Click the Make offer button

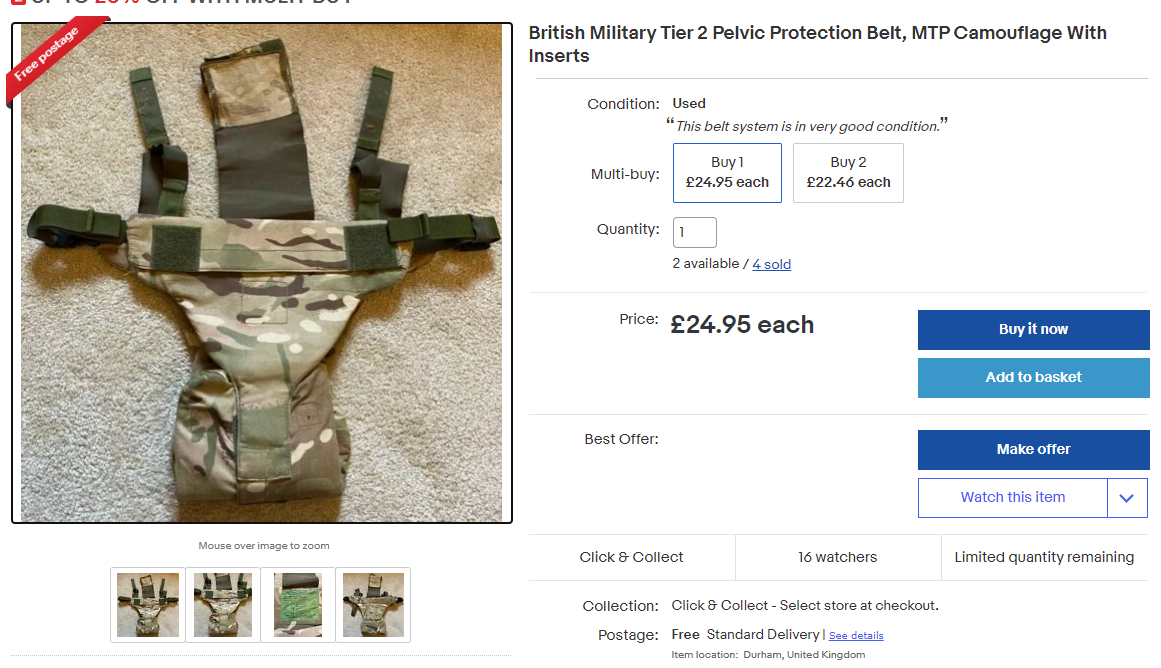(1033, 449)
